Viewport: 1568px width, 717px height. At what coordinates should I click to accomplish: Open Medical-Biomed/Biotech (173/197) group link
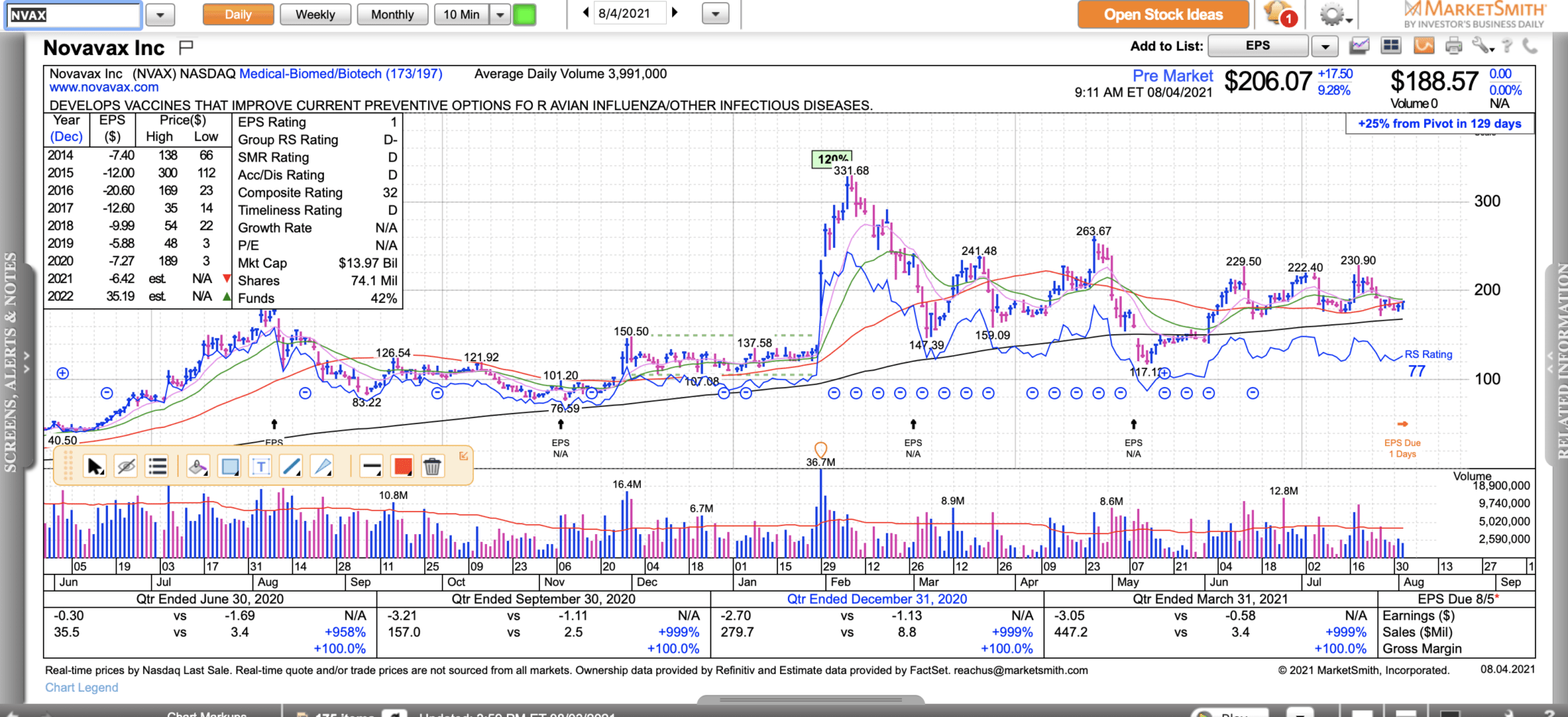(x=341, y=74)
